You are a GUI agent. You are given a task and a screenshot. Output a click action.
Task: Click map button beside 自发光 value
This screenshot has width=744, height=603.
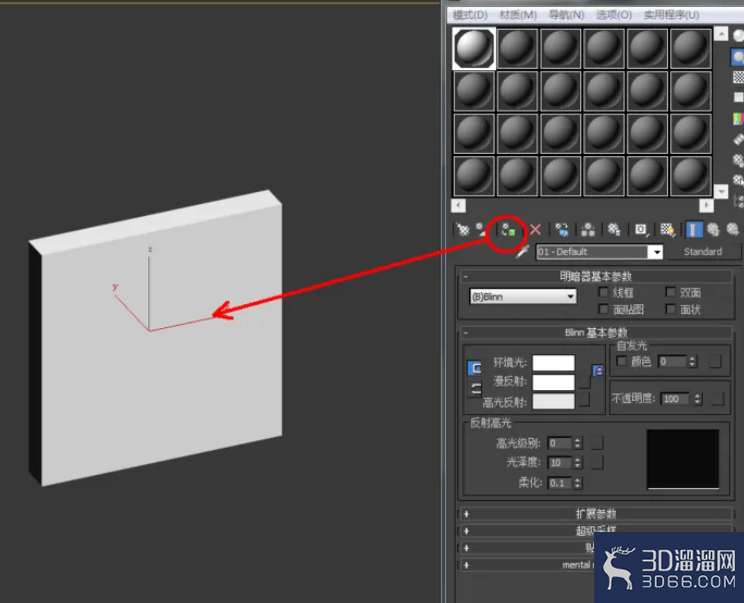(x=715, y=362)
